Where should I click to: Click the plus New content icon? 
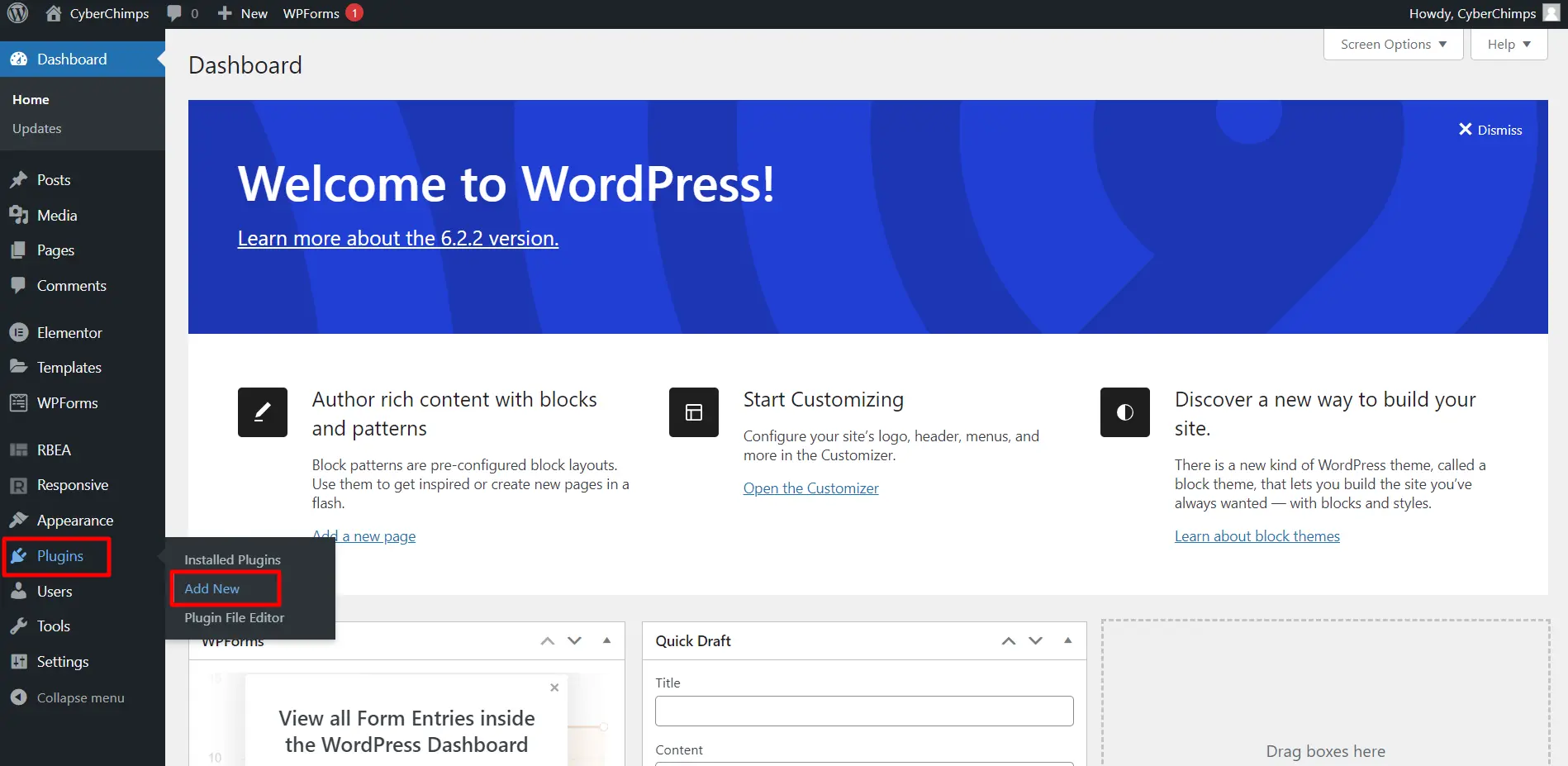(225, 13)
